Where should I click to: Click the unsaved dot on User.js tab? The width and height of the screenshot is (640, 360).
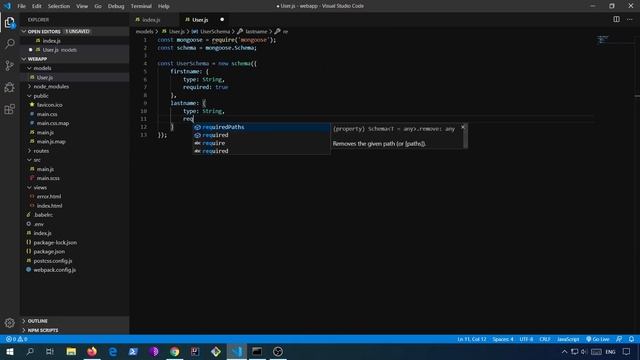[222, 20]
